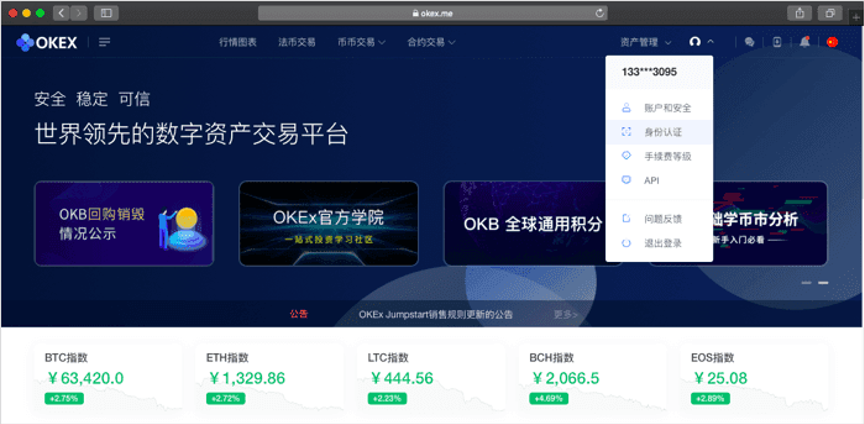
Task: Click the red 公告 label
Action: click(299, 314)
